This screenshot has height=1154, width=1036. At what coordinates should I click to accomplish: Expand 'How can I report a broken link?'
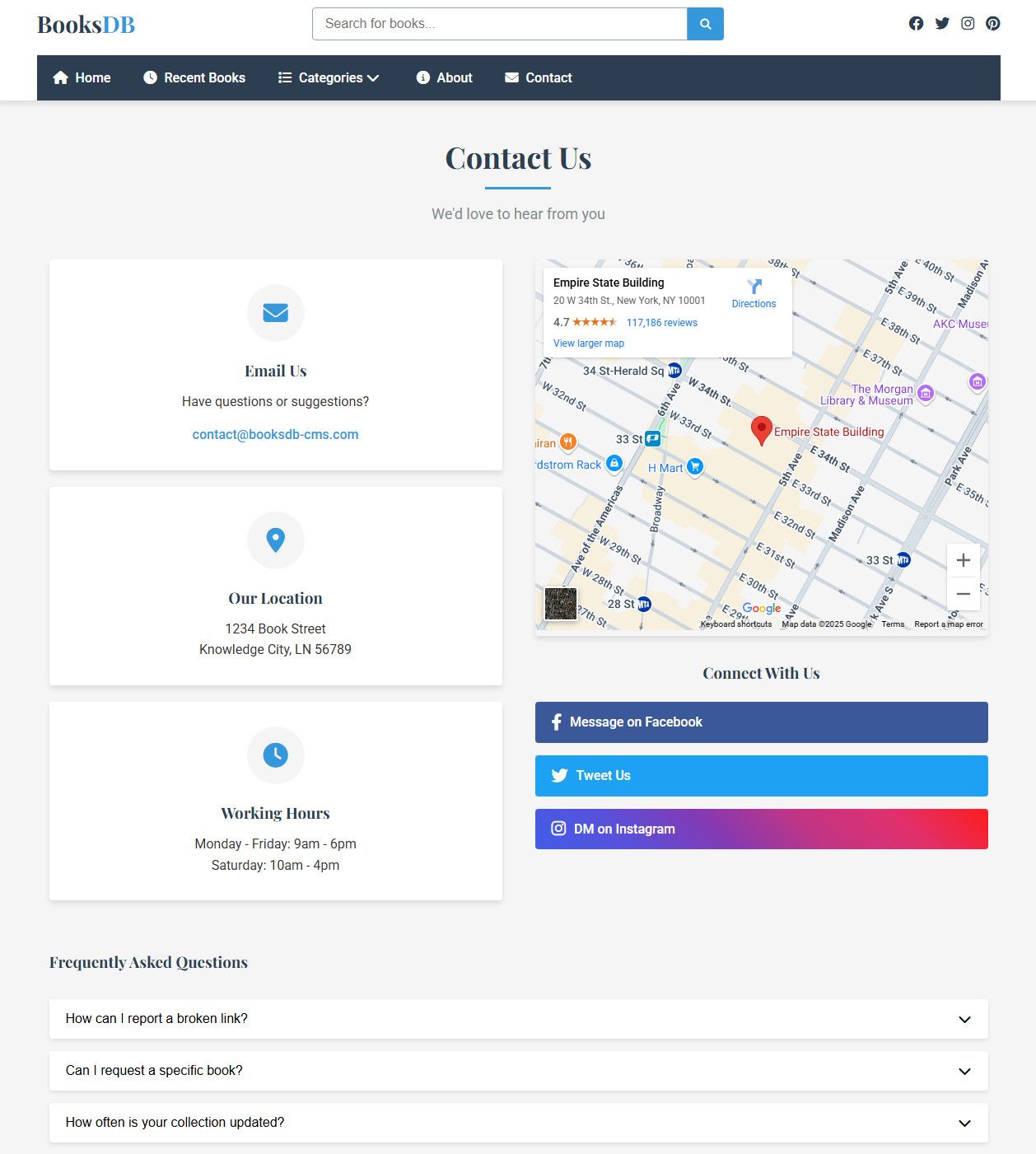519,1019
